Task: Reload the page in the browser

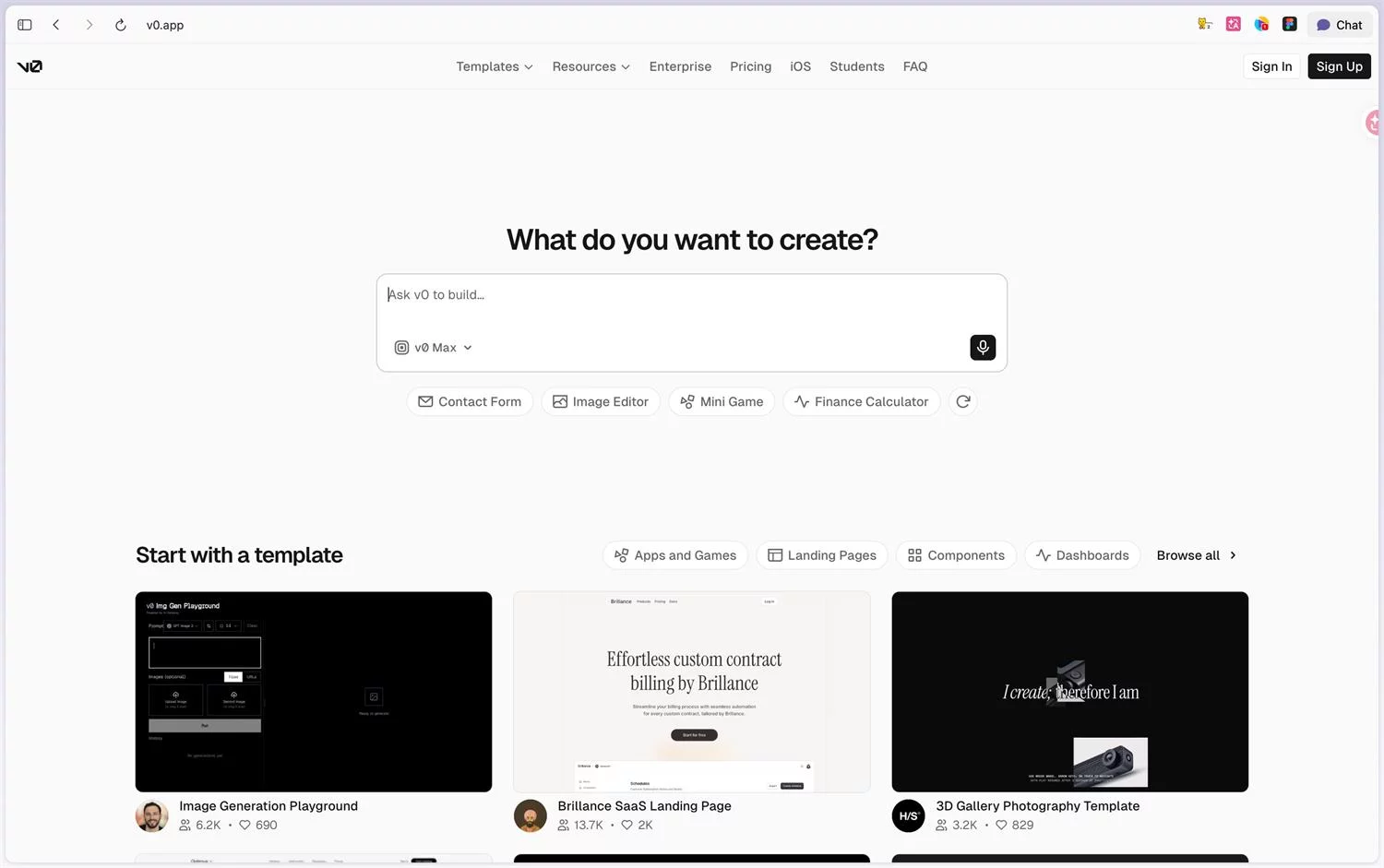Action: pos(120,25)
